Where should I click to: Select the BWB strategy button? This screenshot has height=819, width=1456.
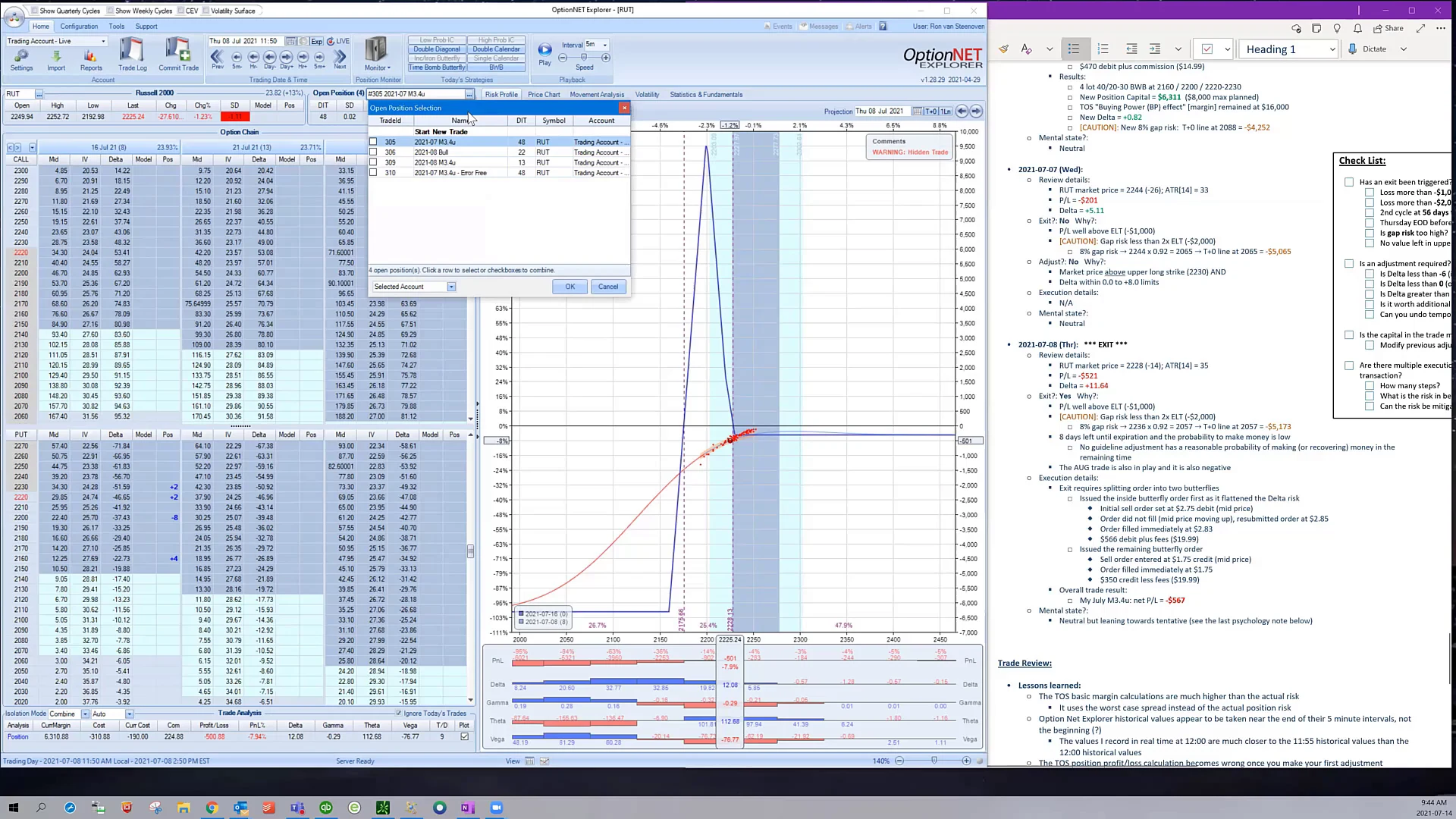point(496,67)
